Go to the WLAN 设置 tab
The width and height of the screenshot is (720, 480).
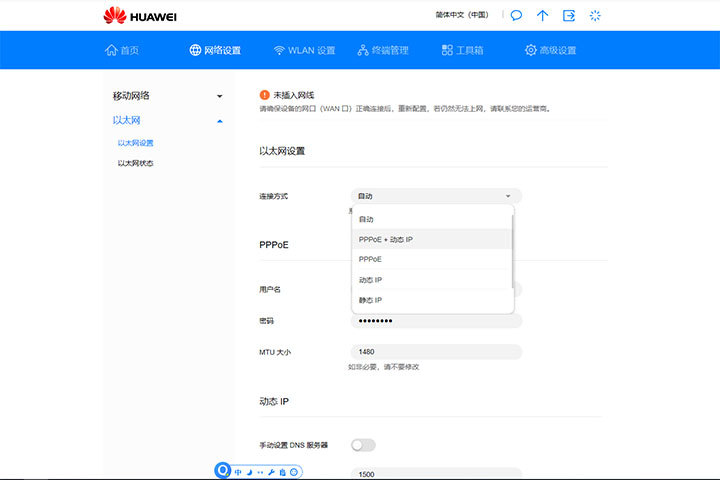pos(304,50)
